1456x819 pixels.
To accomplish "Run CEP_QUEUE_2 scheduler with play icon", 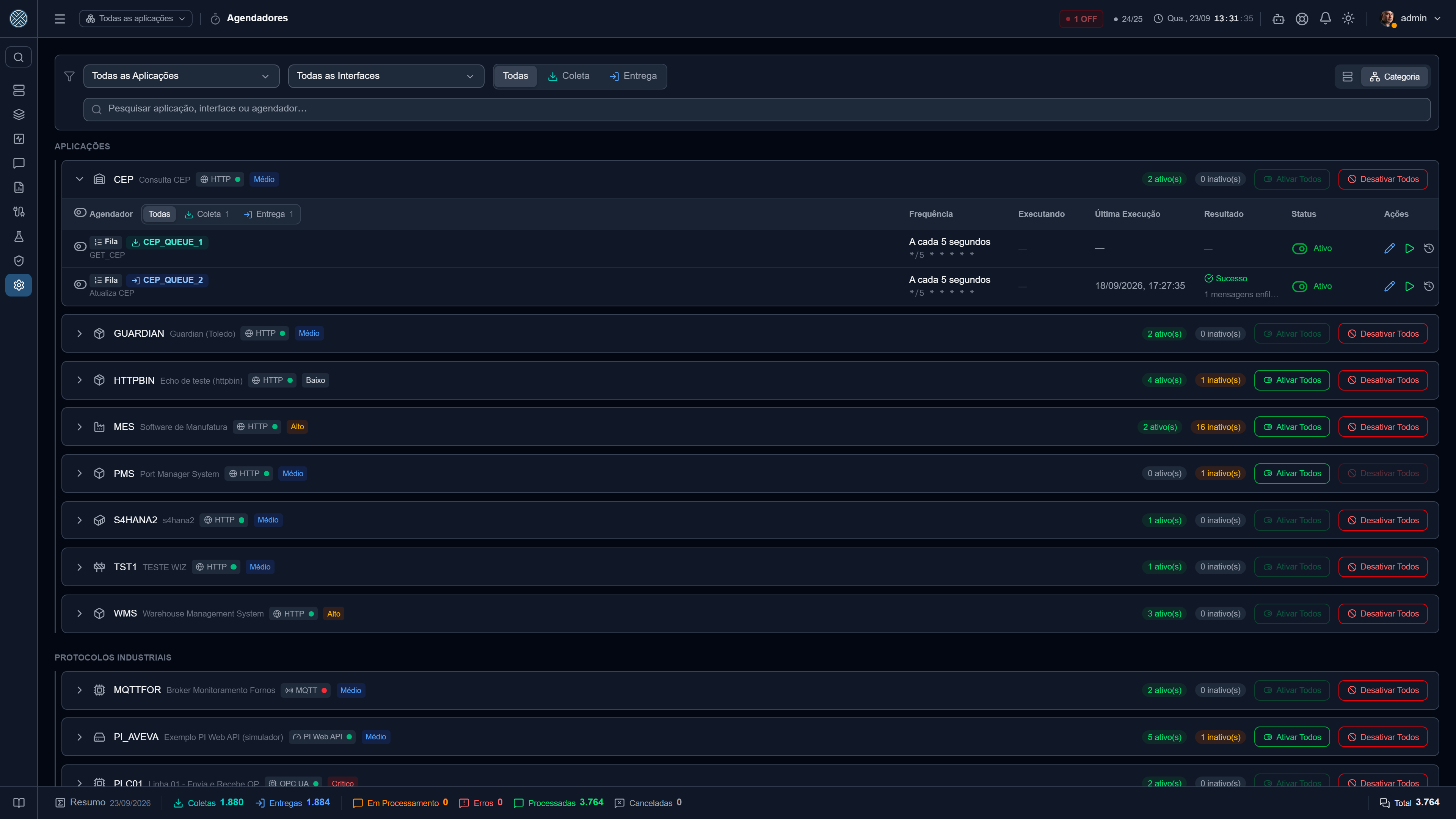I will click(1410, 286).
